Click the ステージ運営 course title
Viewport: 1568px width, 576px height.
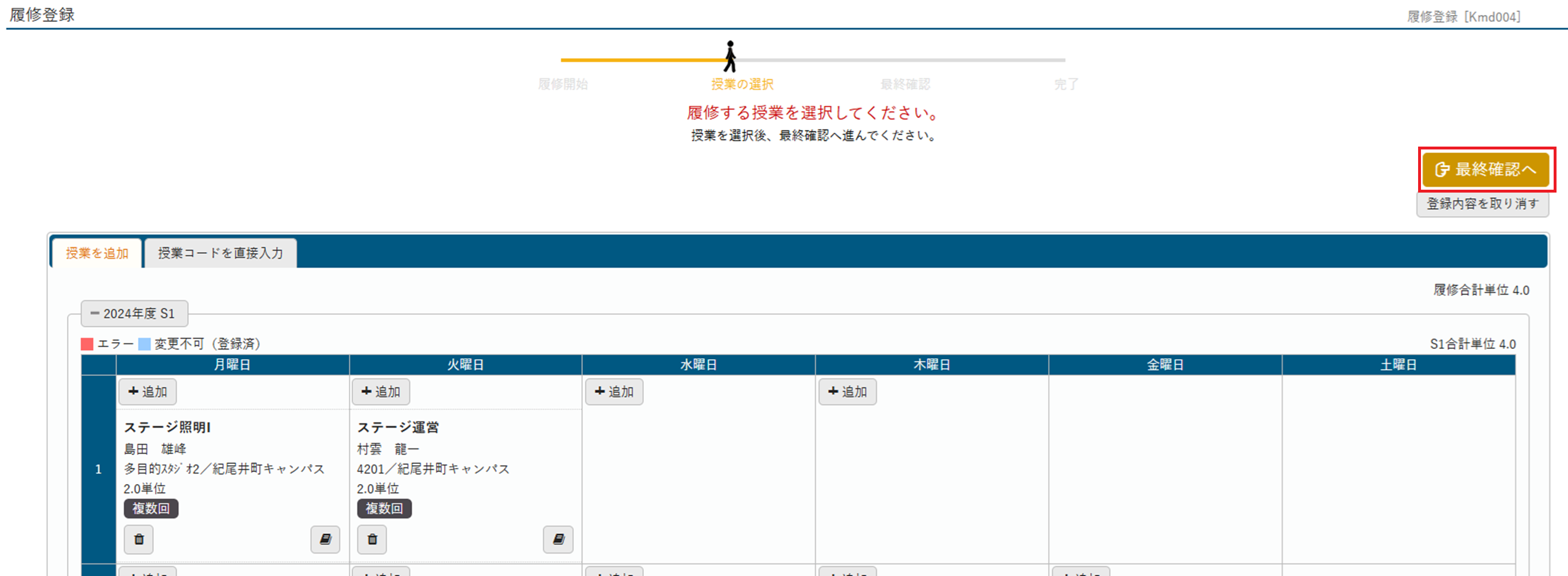click(x=397, y=427)
